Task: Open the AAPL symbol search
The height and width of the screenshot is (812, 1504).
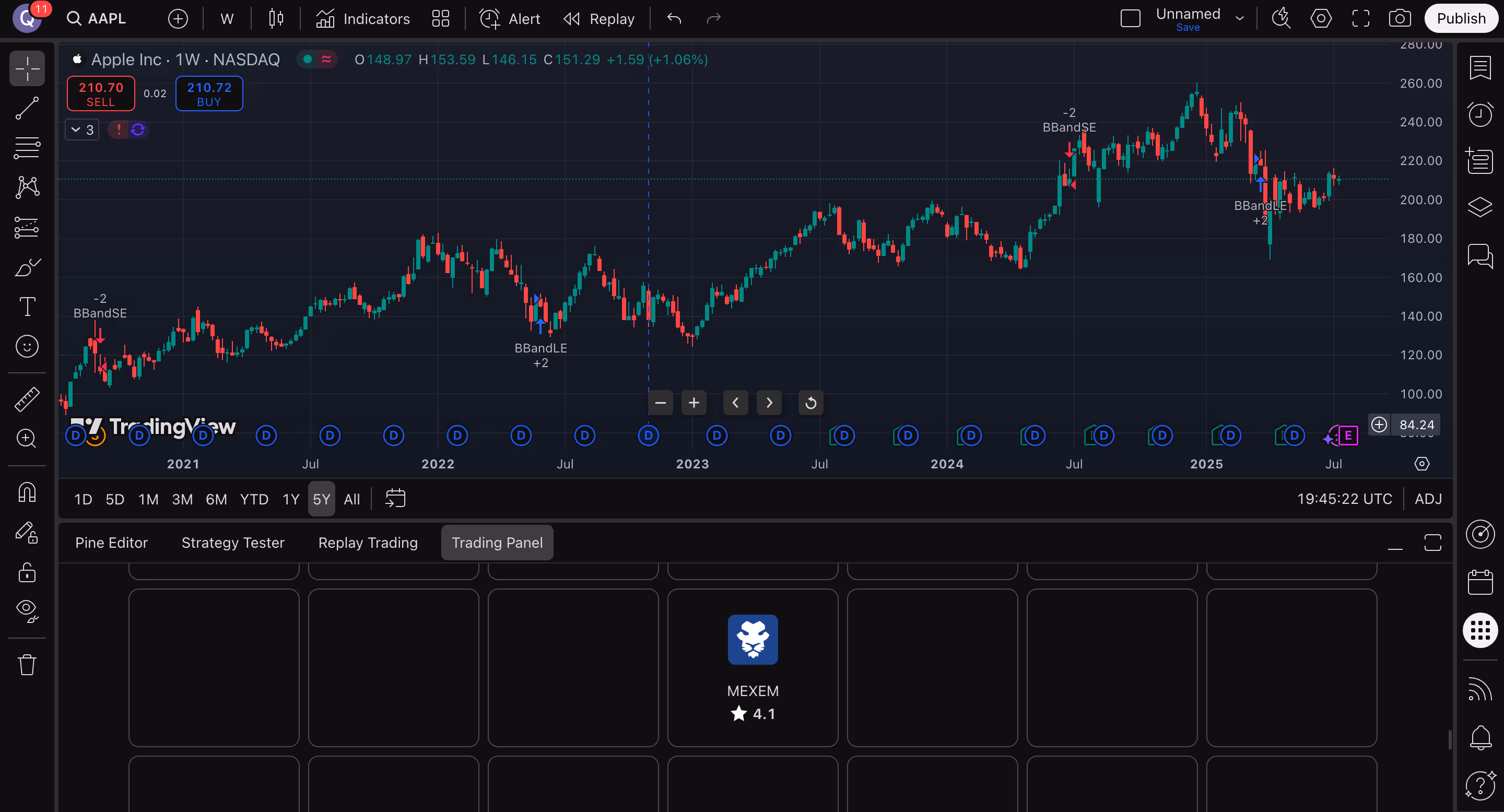Action: pos(96,19)
